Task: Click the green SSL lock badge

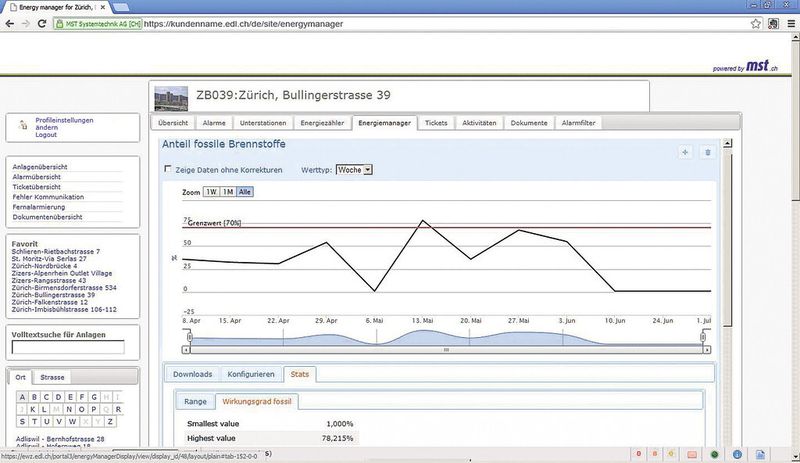Action: pyautogui.click(x=97, y=23)
